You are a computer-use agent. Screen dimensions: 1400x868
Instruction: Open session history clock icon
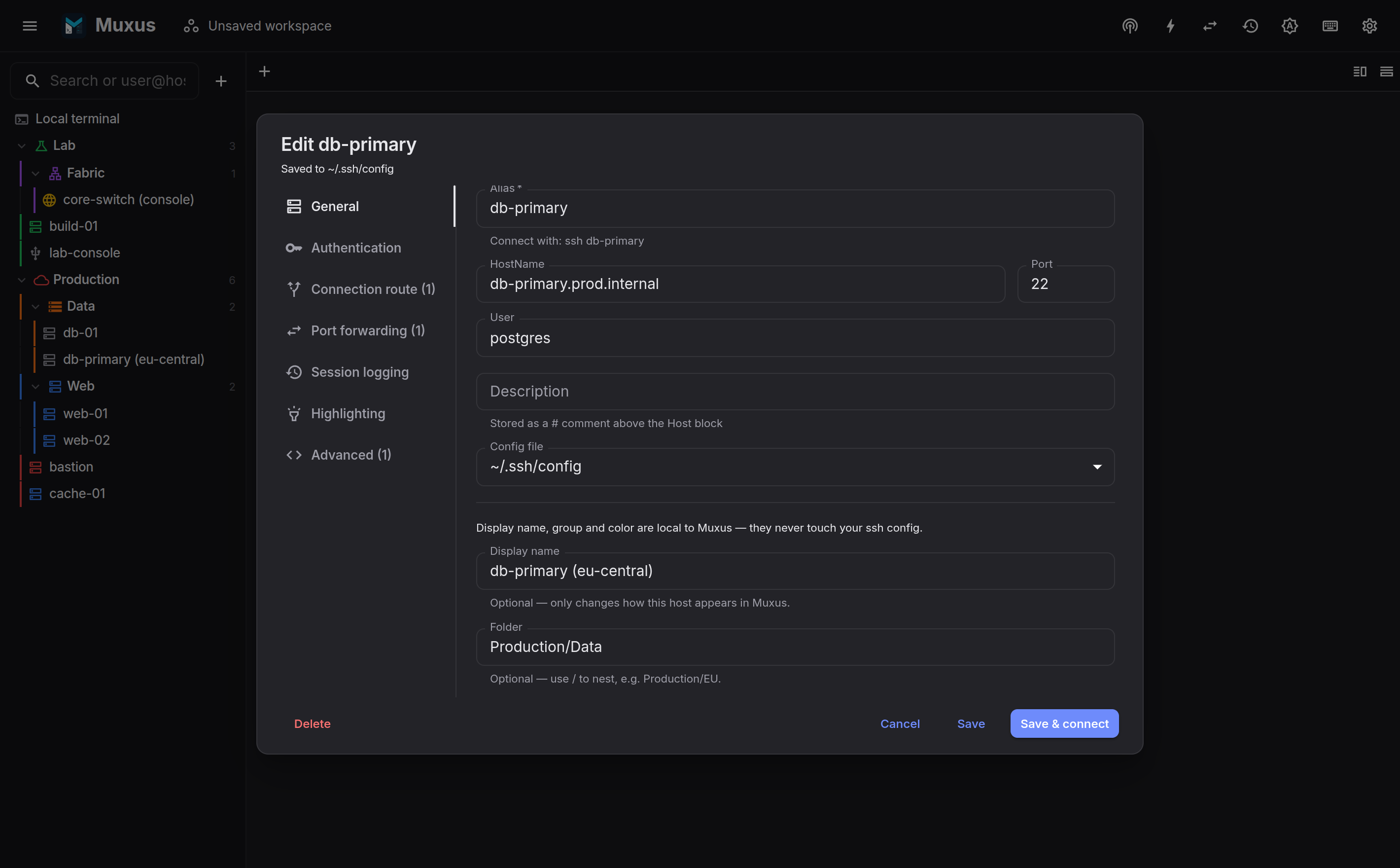tap(1250, 26)
